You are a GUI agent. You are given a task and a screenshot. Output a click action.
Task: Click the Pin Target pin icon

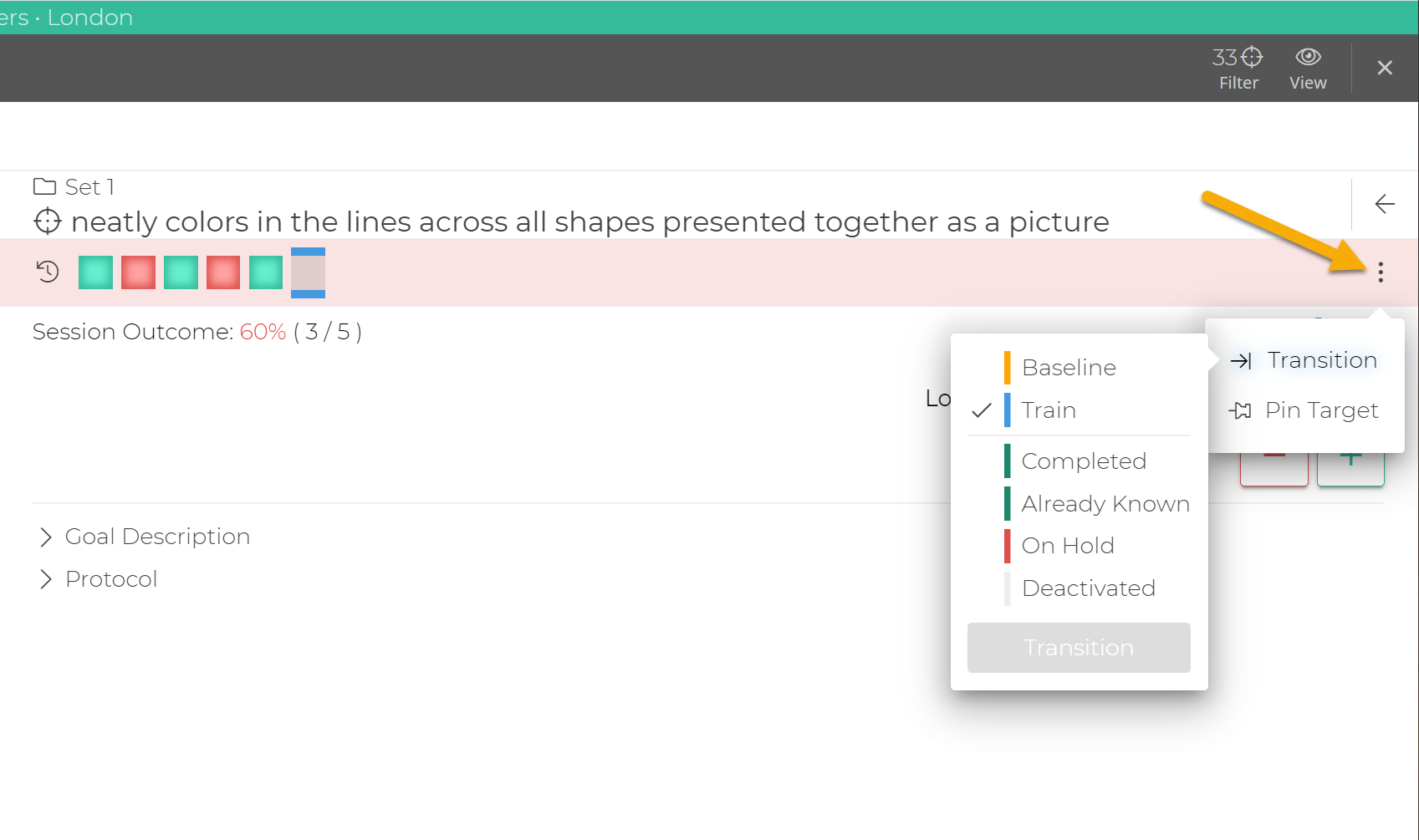pyautogui.click(x=1241, y=410)
